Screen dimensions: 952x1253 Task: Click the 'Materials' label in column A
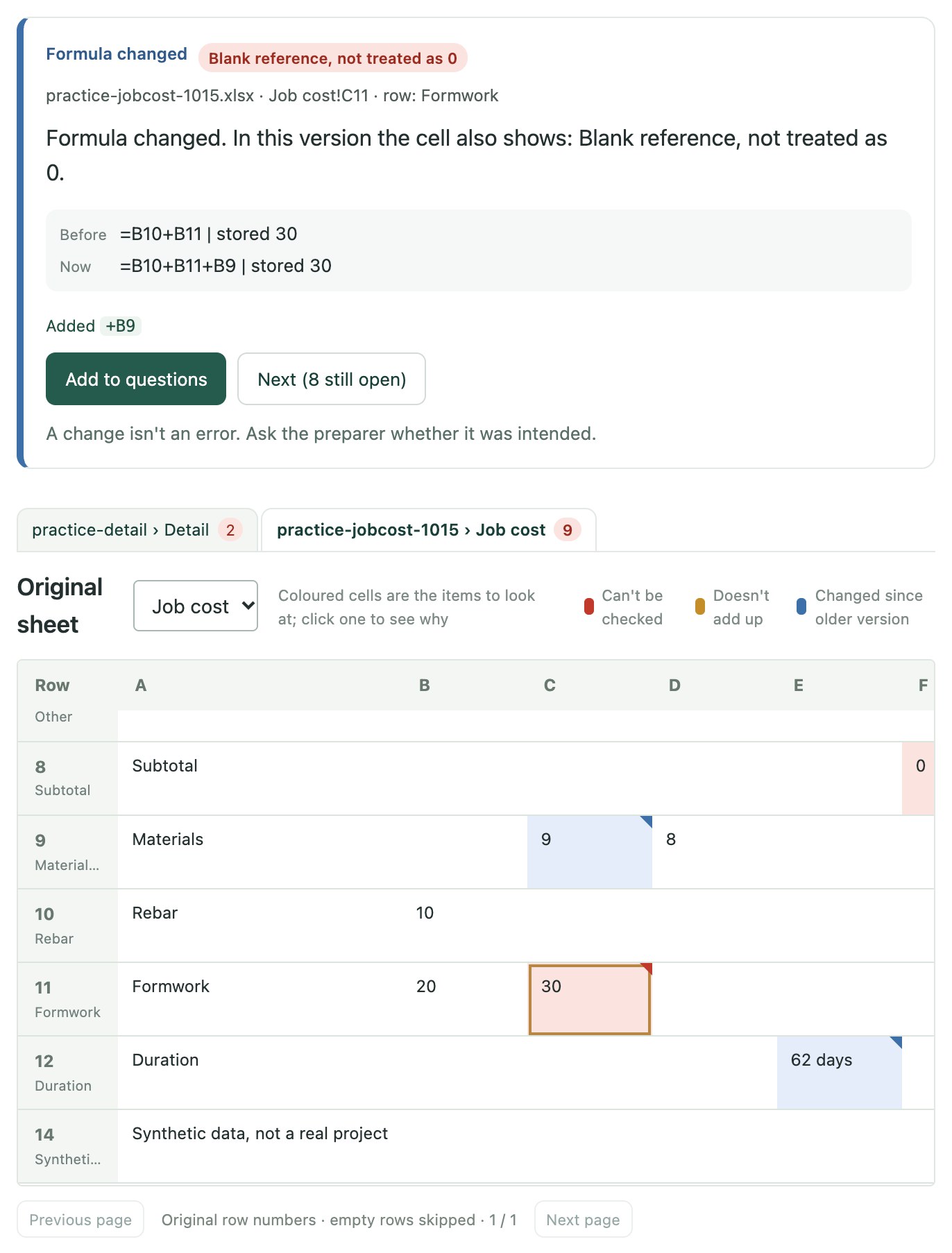168,839
